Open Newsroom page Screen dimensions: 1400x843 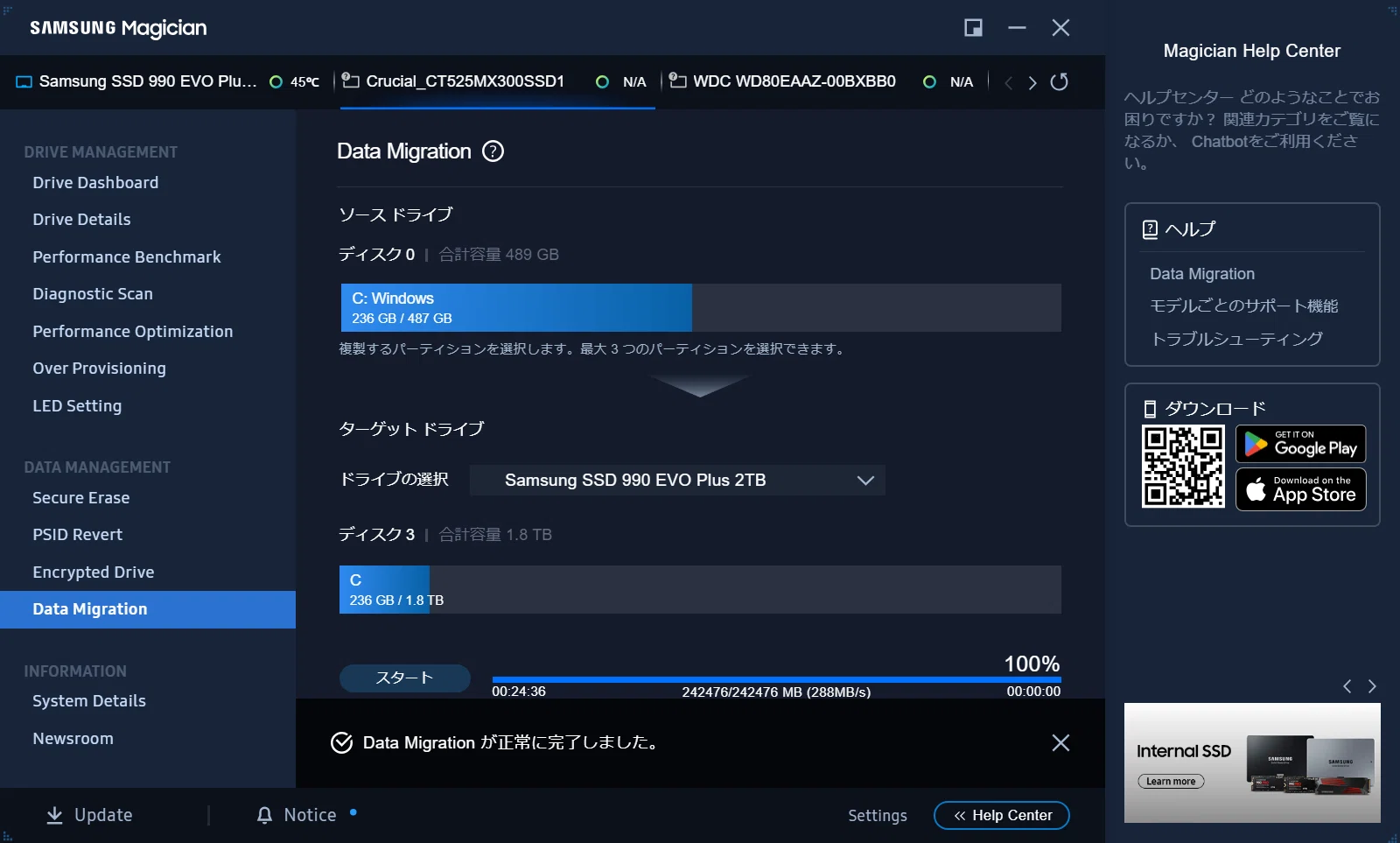pos(73,739)
